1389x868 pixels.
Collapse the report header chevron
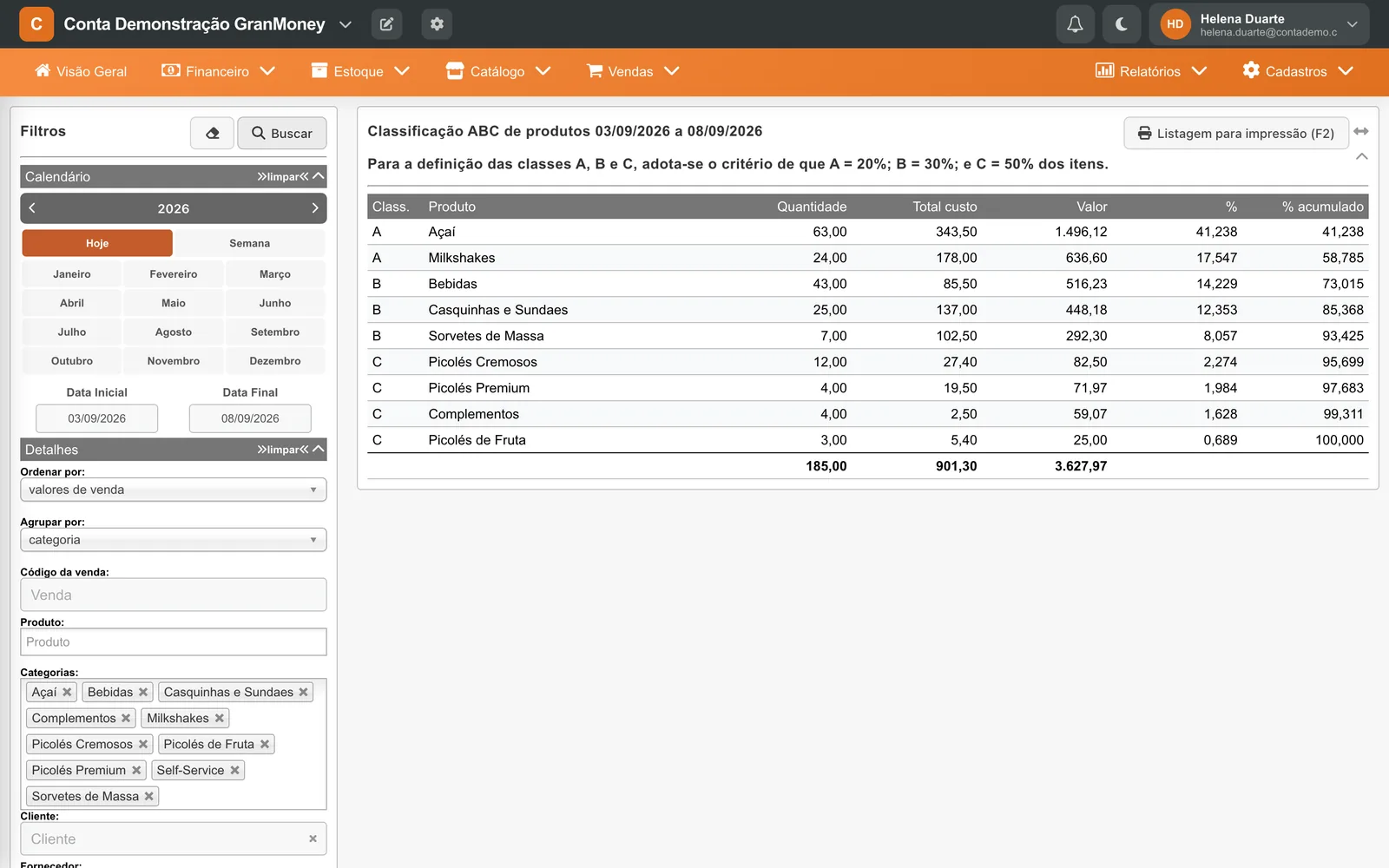(1361, 156)
